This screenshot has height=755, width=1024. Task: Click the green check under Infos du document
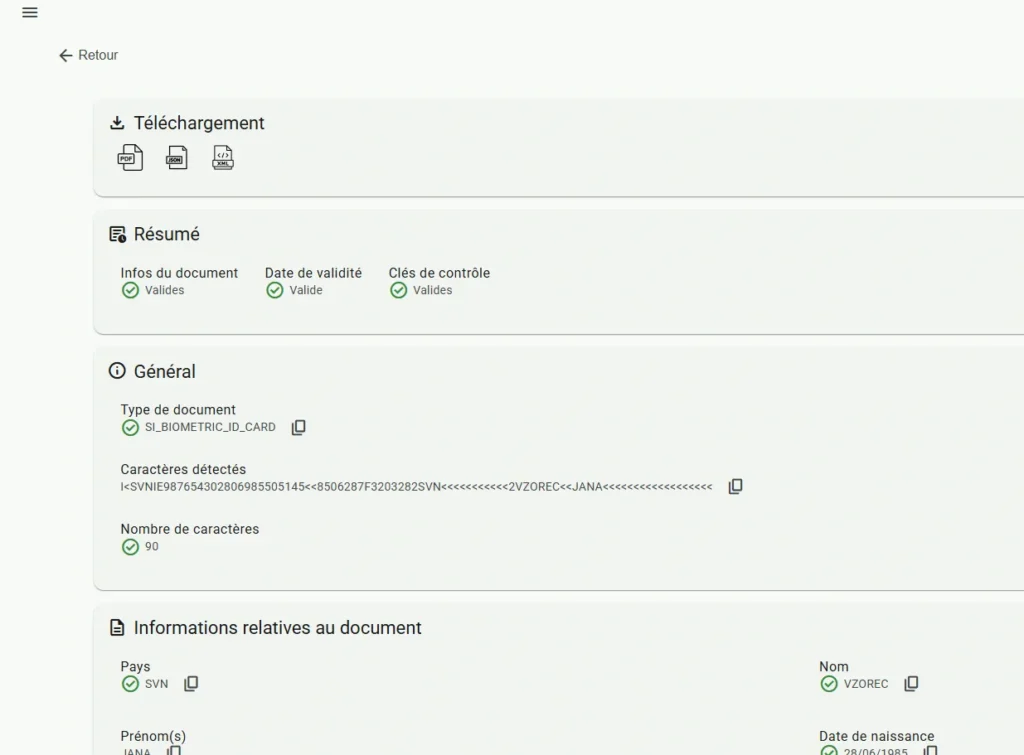click(130, 290)
